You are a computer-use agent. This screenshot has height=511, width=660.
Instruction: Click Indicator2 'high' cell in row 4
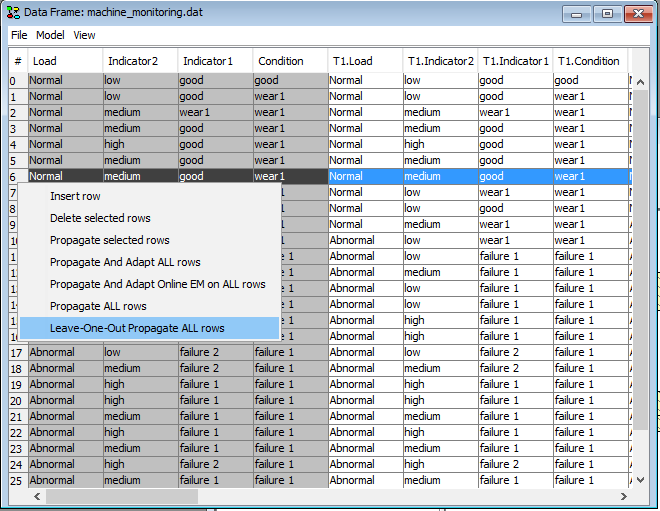pyautogui.click(x=141, y=144)
